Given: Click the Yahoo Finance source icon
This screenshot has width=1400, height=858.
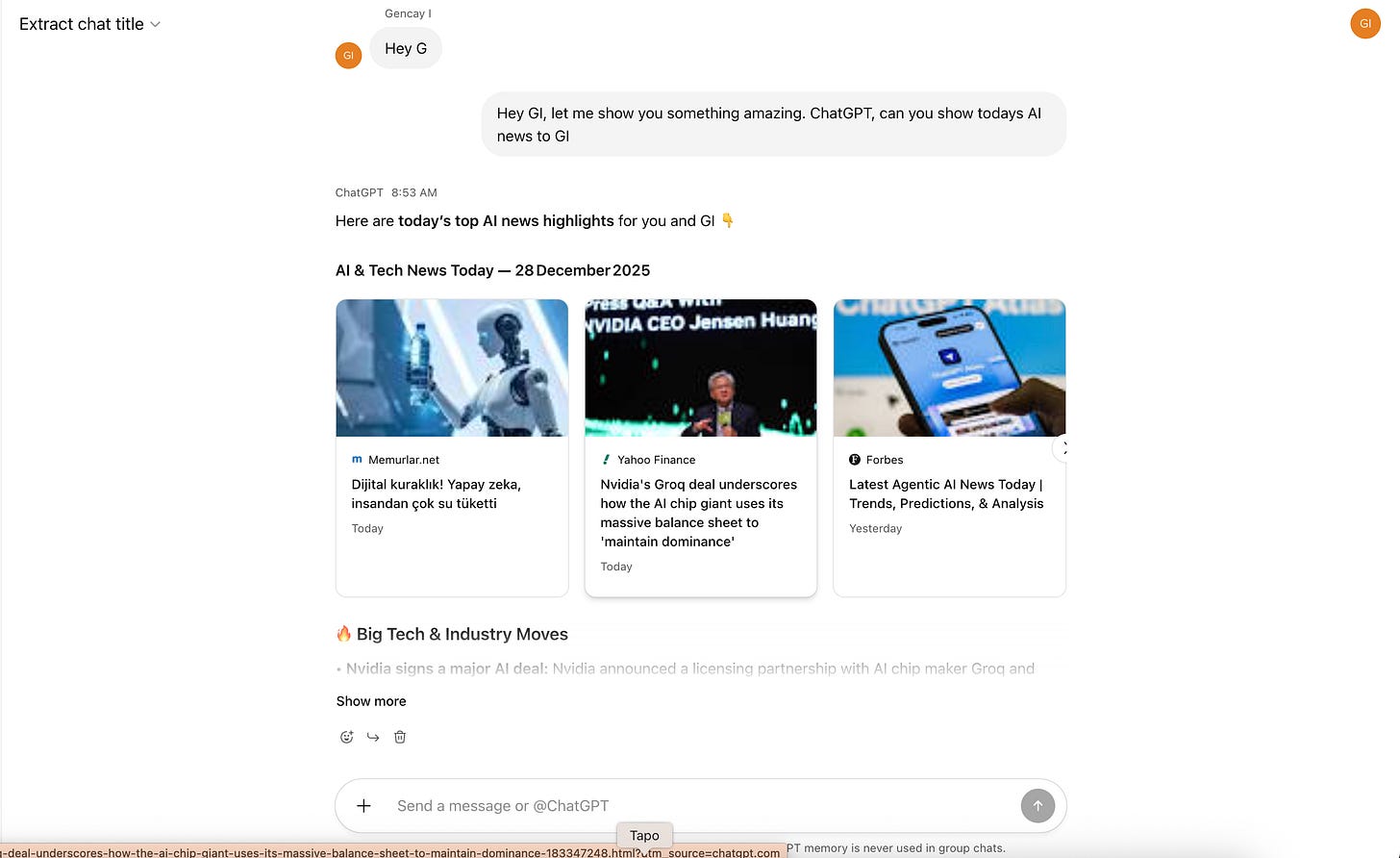Looking at the screenshot, I should coord(606,460).
